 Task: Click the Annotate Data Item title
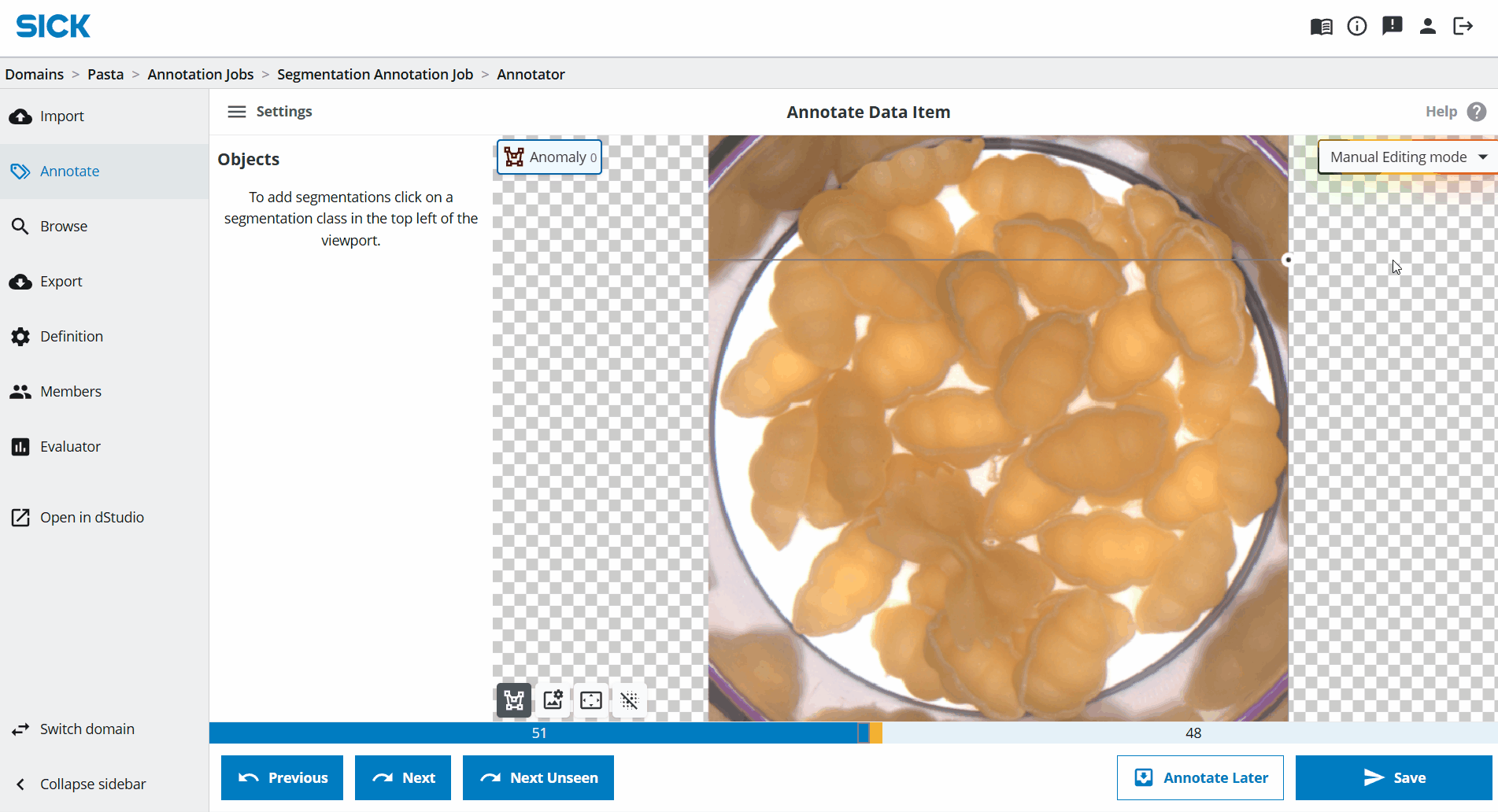point(868,113)
